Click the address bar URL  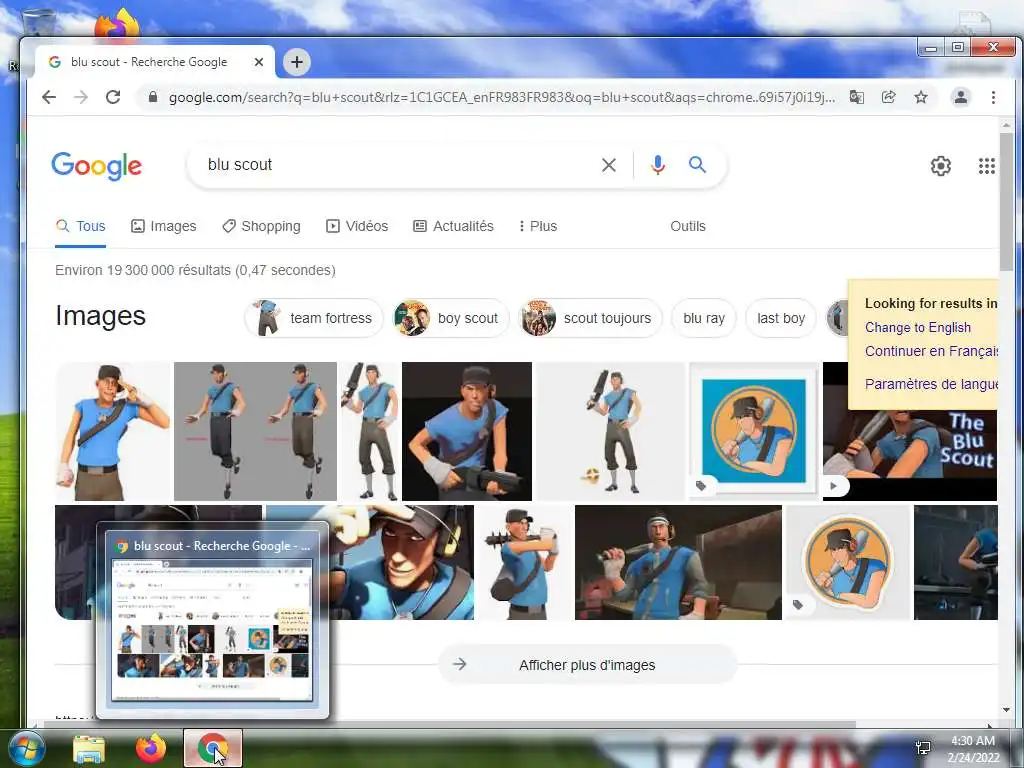point(502,97)
